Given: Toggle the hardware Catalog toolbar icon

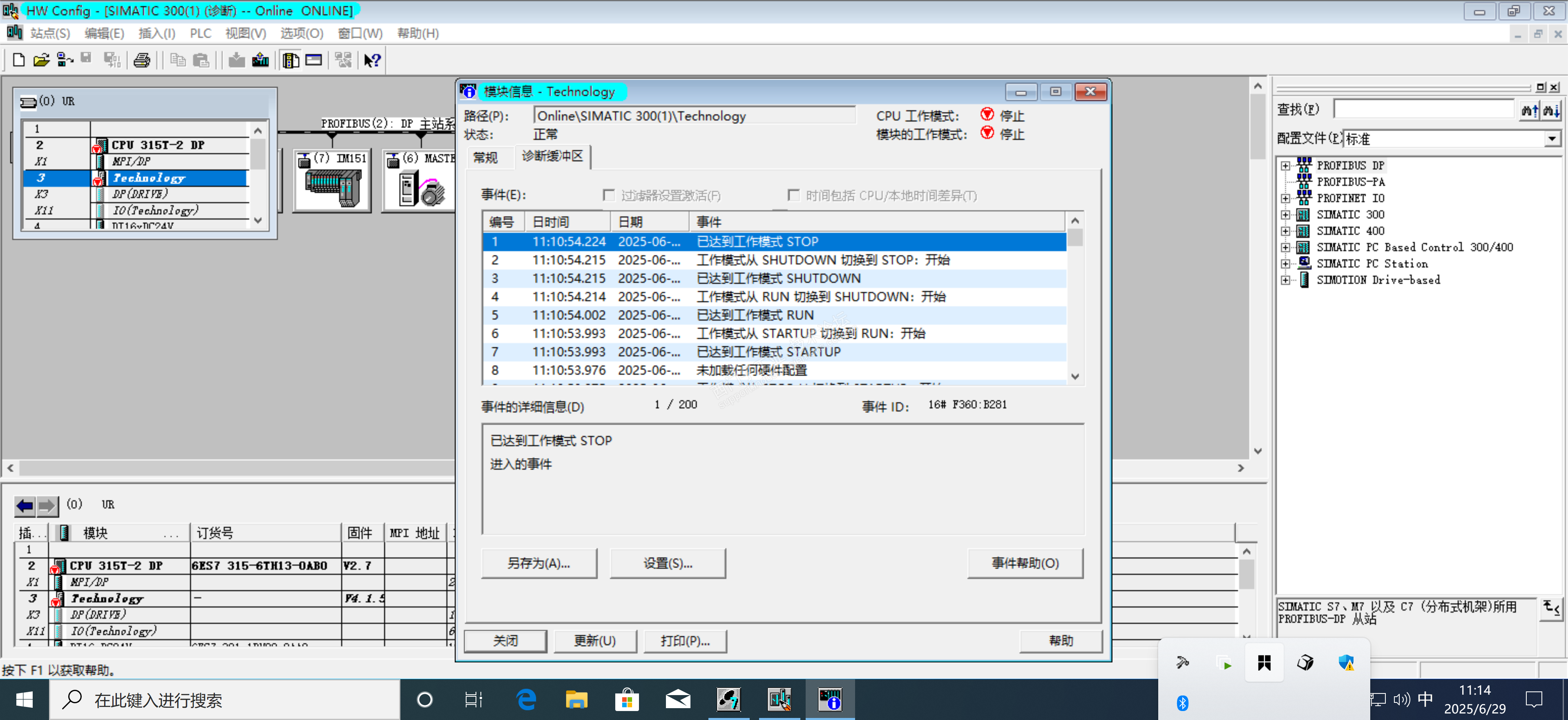Looking at the screenshot, I should (291, 60).
